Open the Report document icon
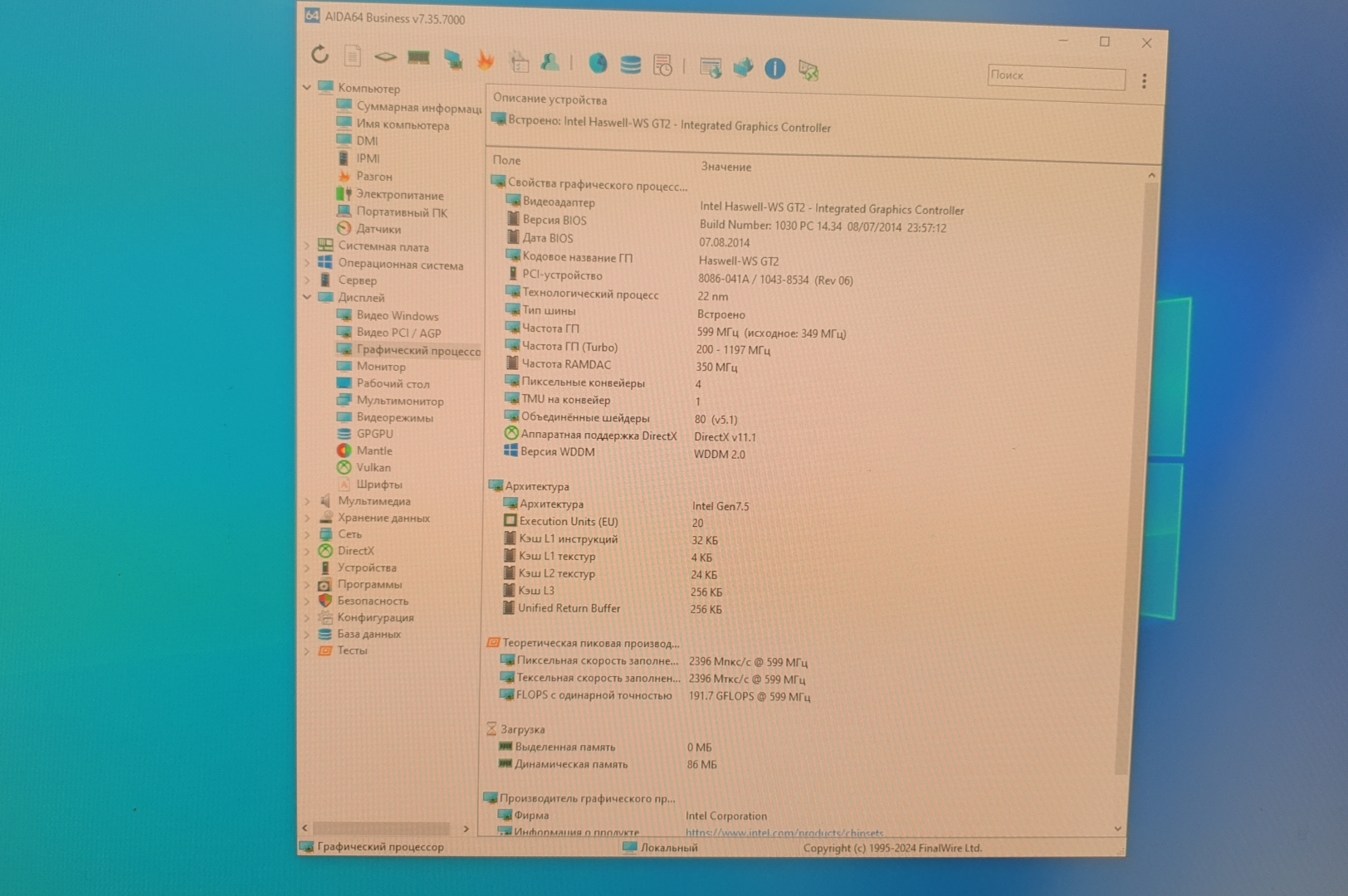The width and height of the screenshot is (1348, 896). point(353,56)
